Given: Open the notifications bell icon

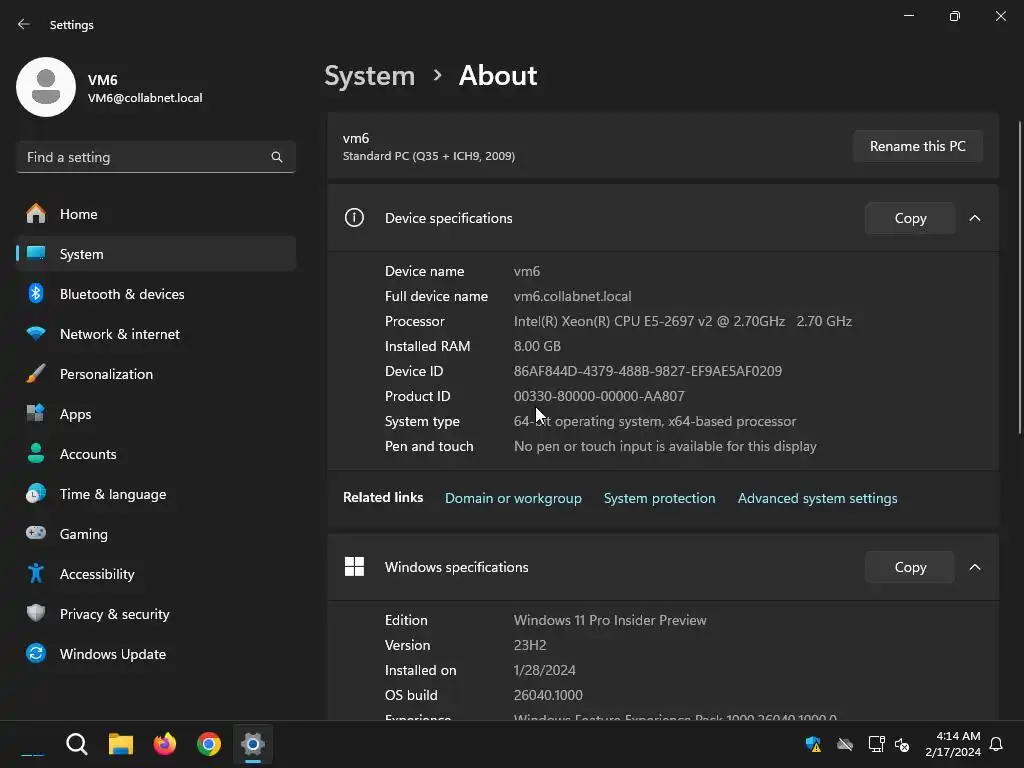Looking at the screenshot, I should pyautogui.click(x=996, y=744).
